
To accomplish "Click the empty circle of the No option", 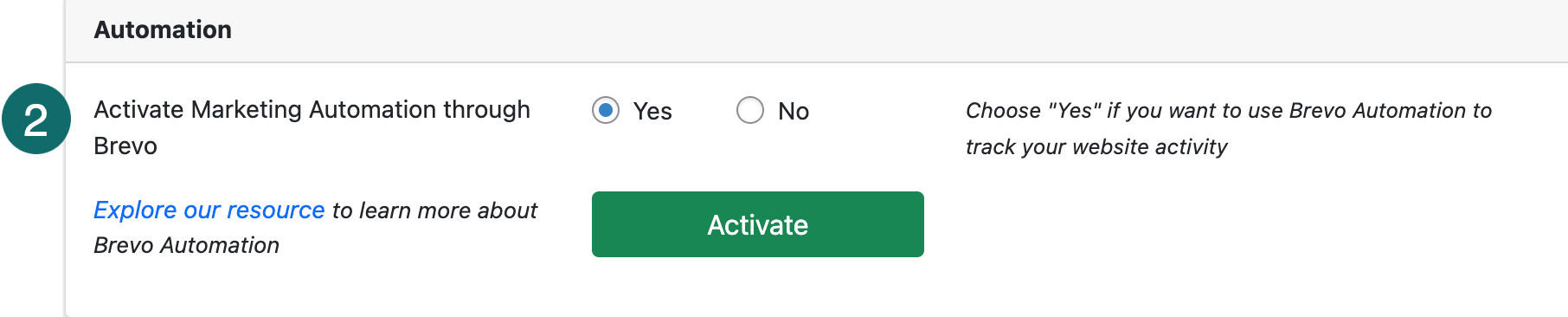I will 750,110.
